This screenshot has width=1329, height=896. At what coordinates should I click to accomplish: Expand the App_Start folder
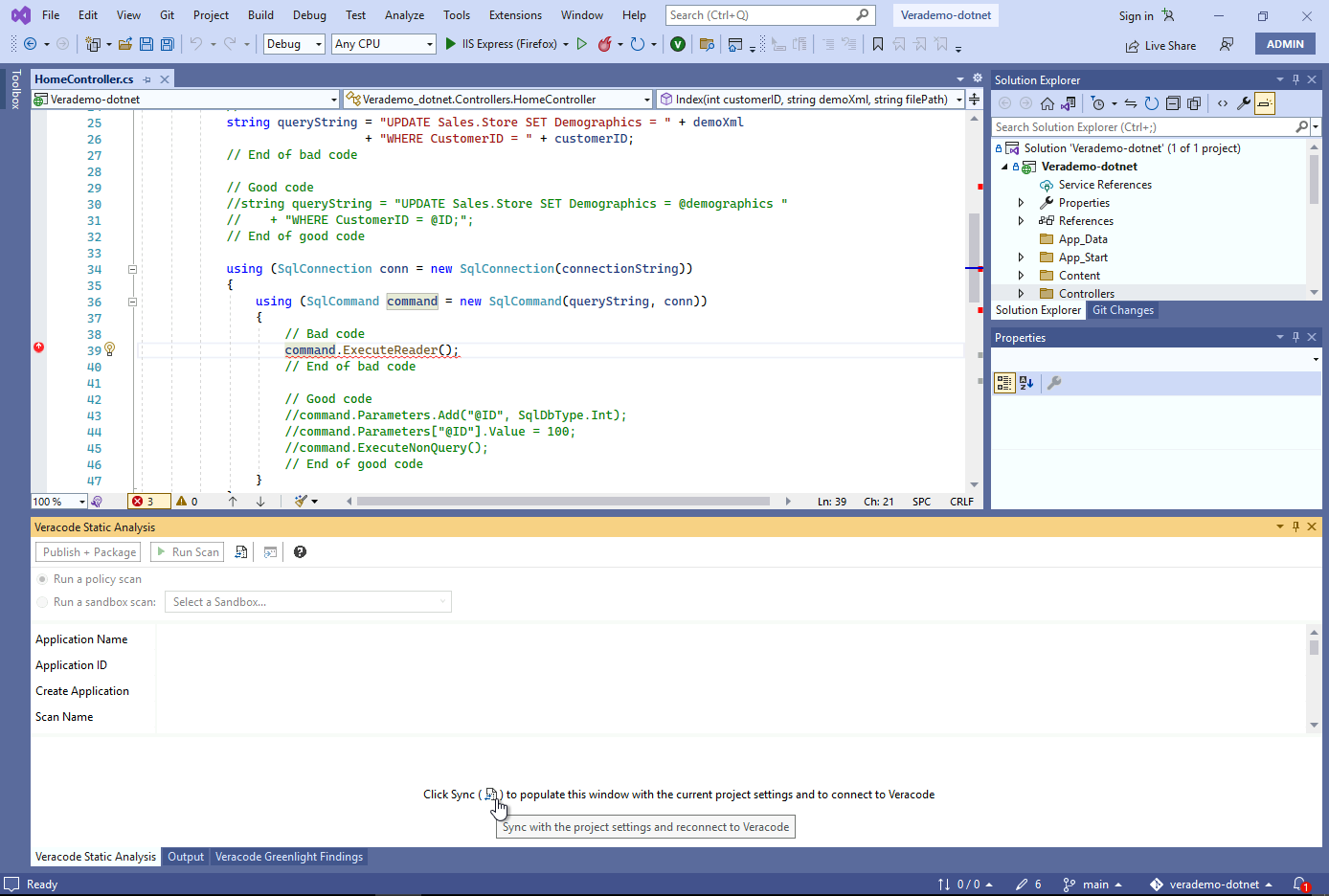point(1021,258)
